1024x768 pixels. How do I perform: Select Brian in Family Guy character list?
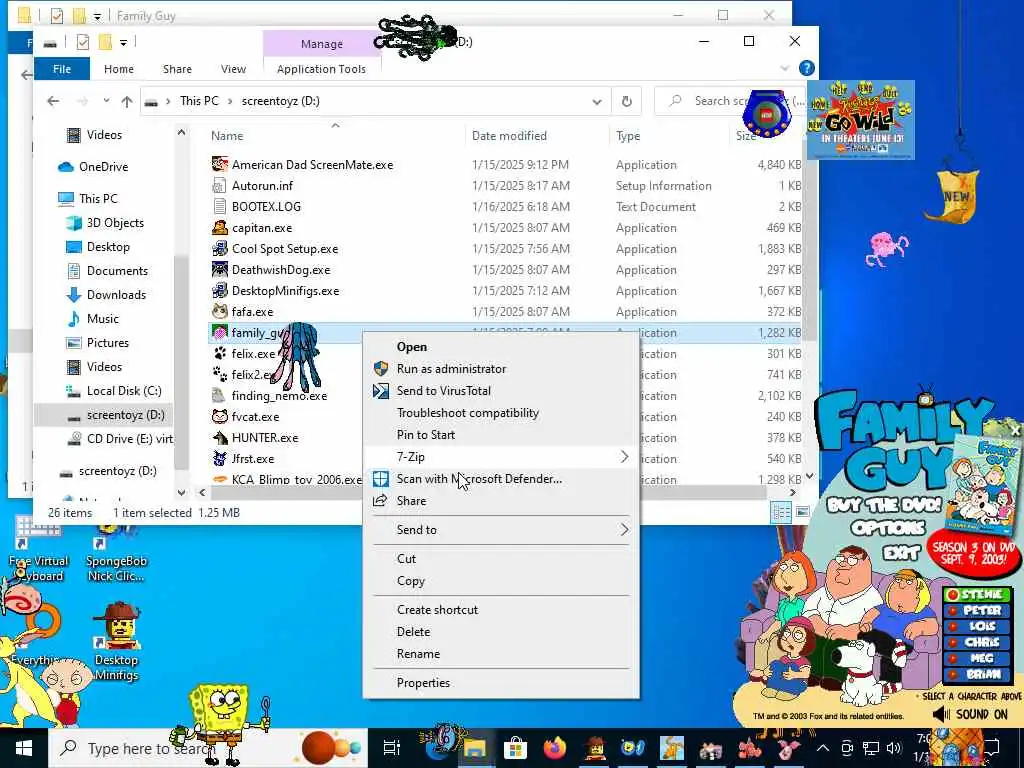pyautogui.click(x=976, y=674)
